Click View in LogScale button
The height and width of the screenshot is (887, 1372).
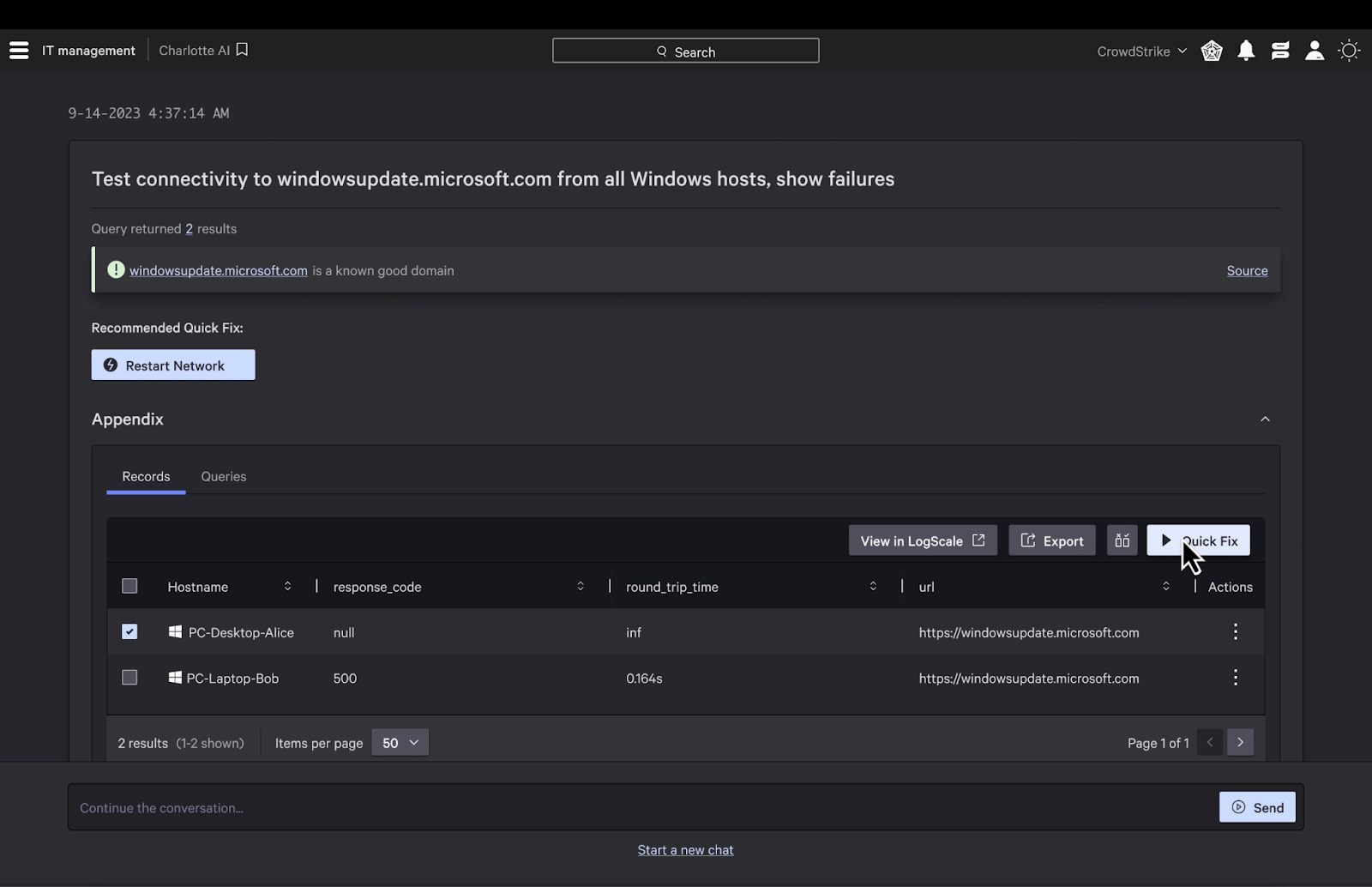[x=923, y=540]
